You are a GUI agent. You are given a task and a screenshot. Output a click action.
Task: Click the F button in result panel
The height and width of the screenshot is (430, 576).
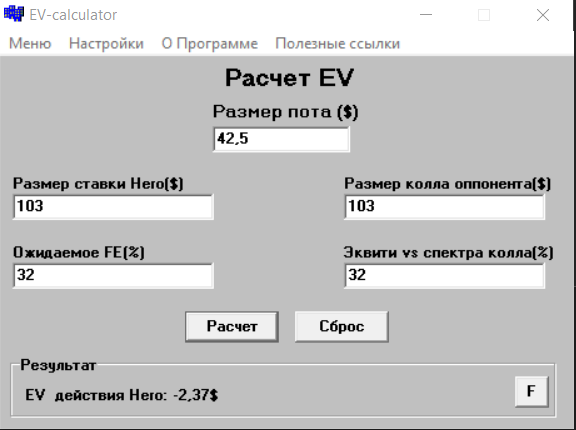tap(531, 391)
